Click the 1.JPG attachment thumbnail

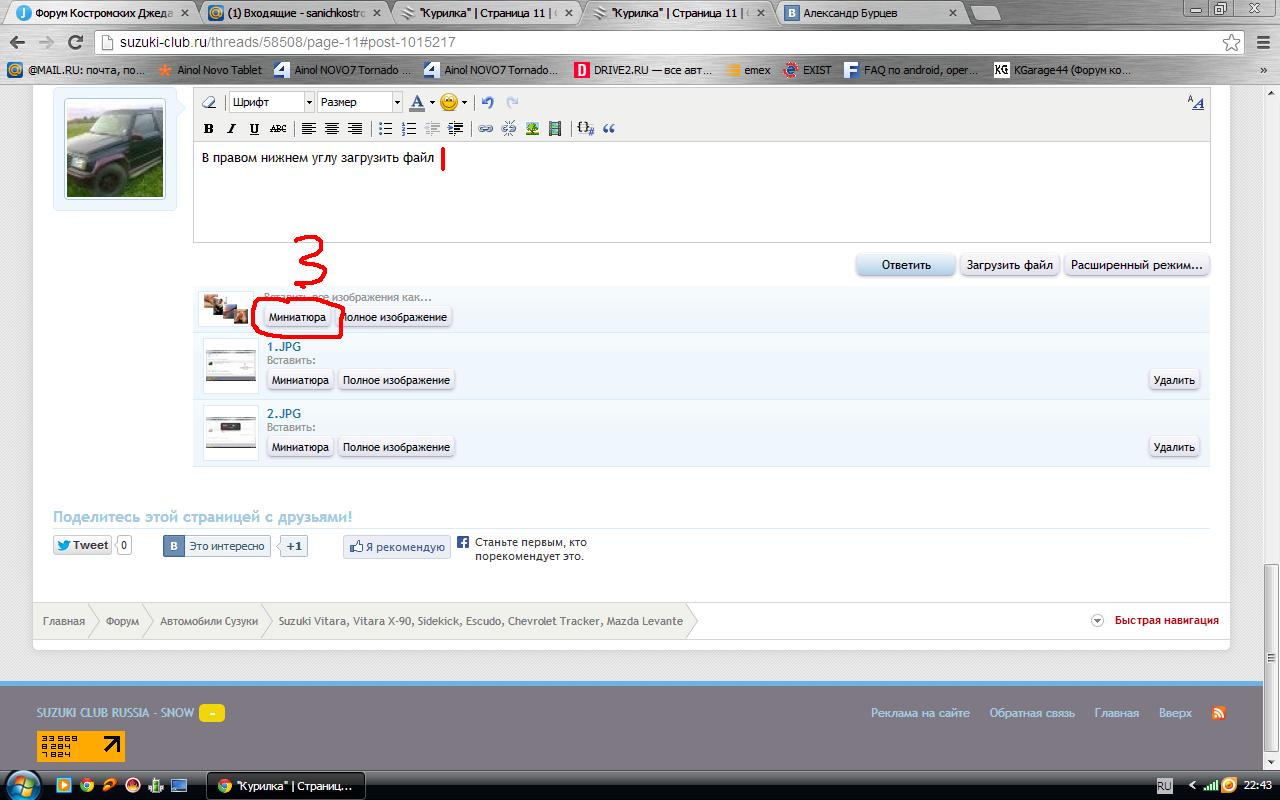coord(230,366)
